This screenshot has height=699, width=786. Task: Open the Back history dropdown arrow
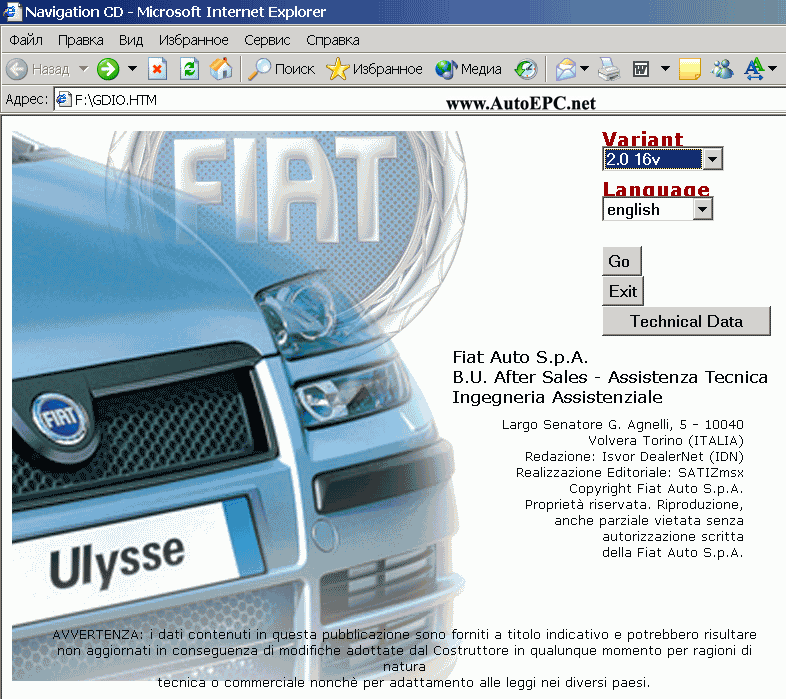tap(83, 68)
